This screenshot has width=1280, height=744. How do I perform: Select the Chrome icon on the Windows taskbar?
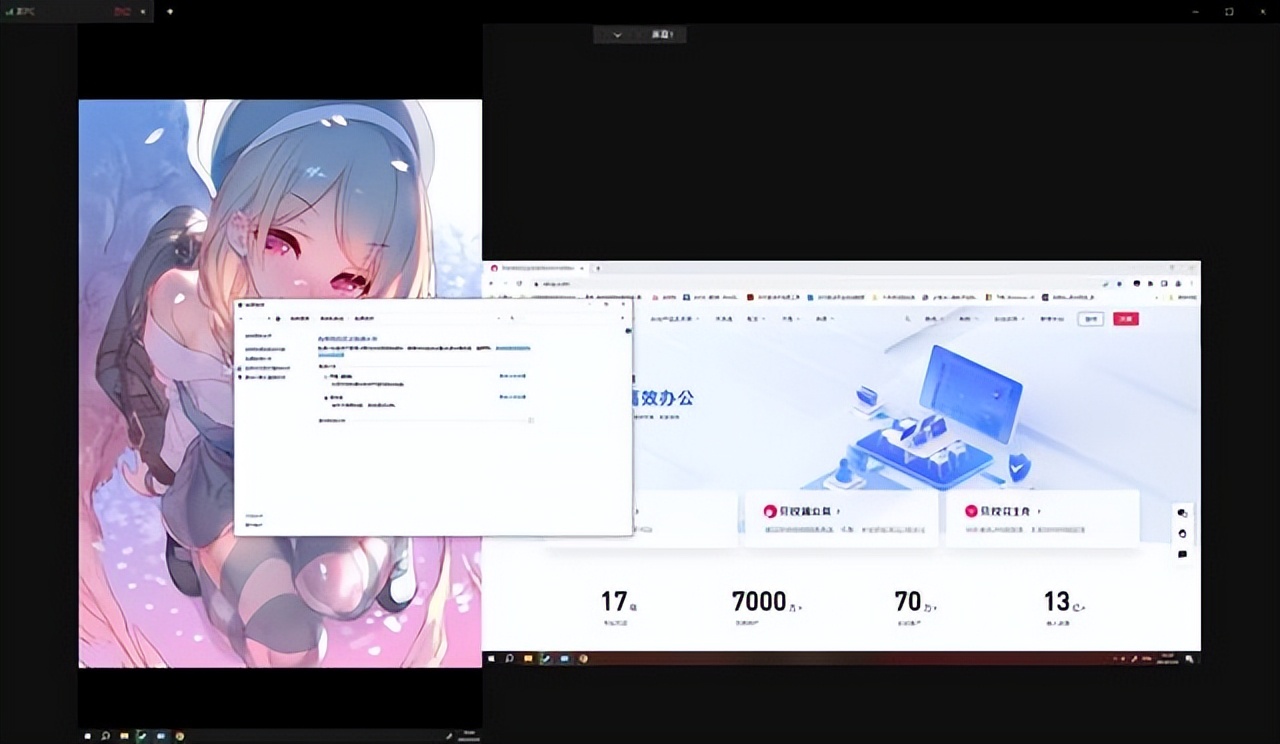tap(584, 659)
